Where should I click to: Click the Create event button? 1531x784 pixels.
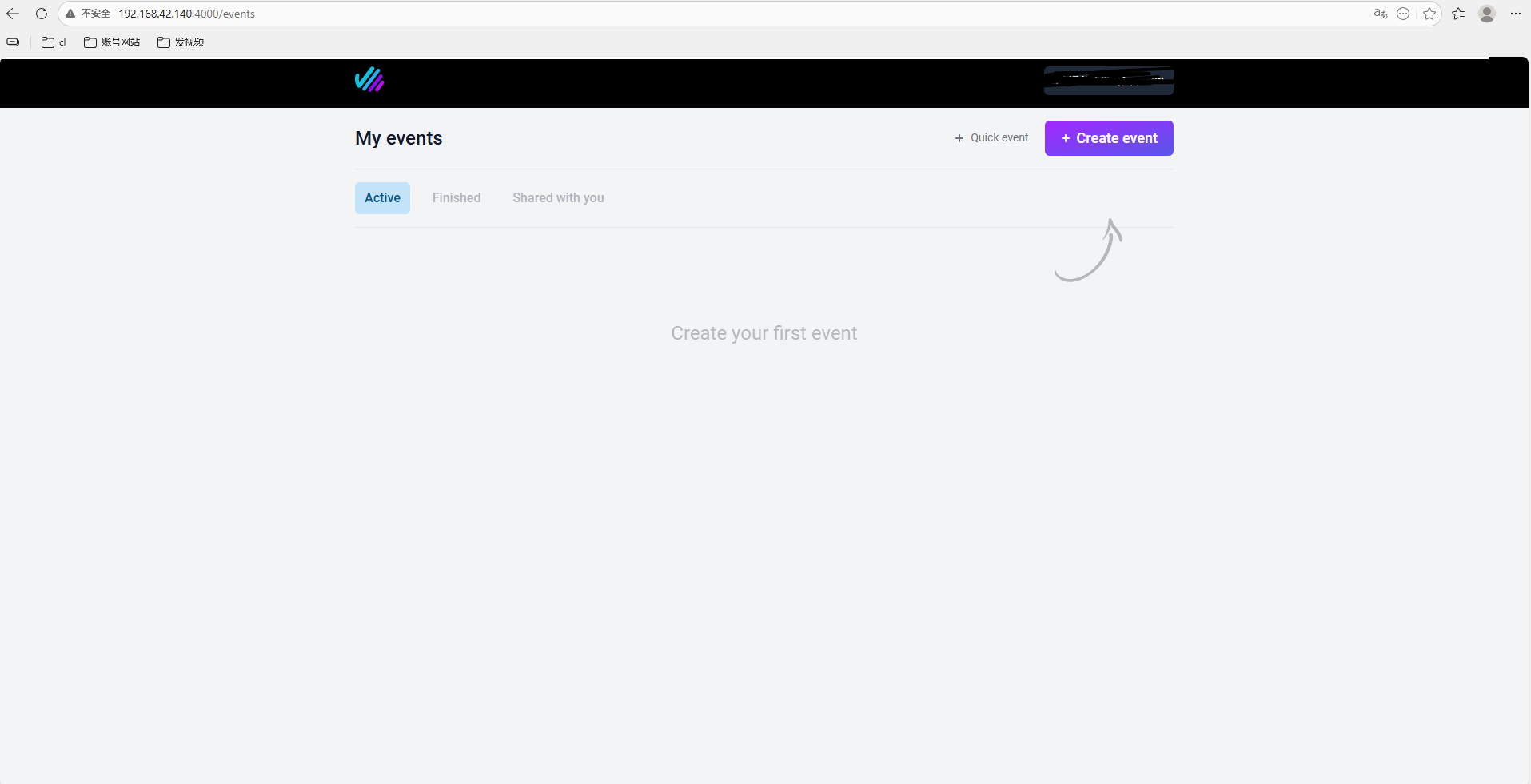click(x=1108, y=138)
